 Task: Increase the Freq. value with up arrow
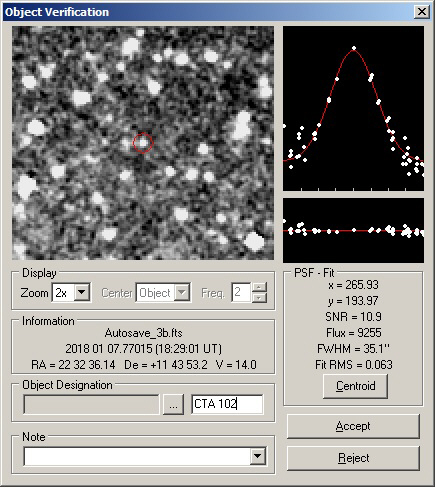(259, 287)
